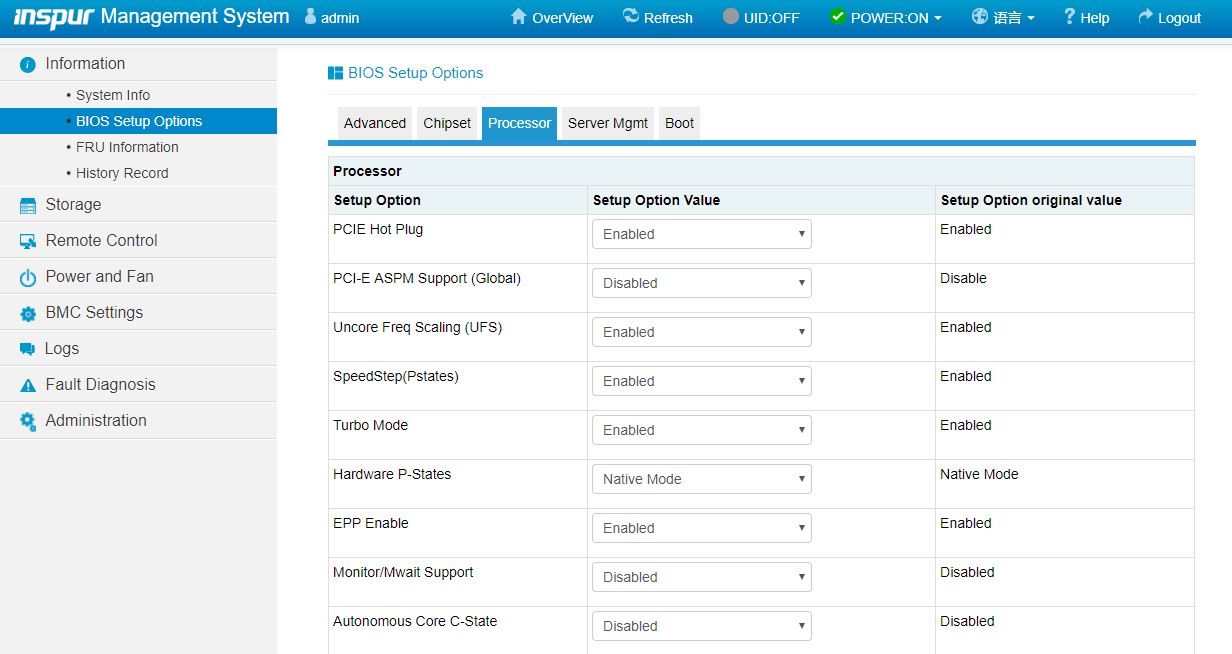Click the BIOS Setup Options heading icon

pos(335,73)
